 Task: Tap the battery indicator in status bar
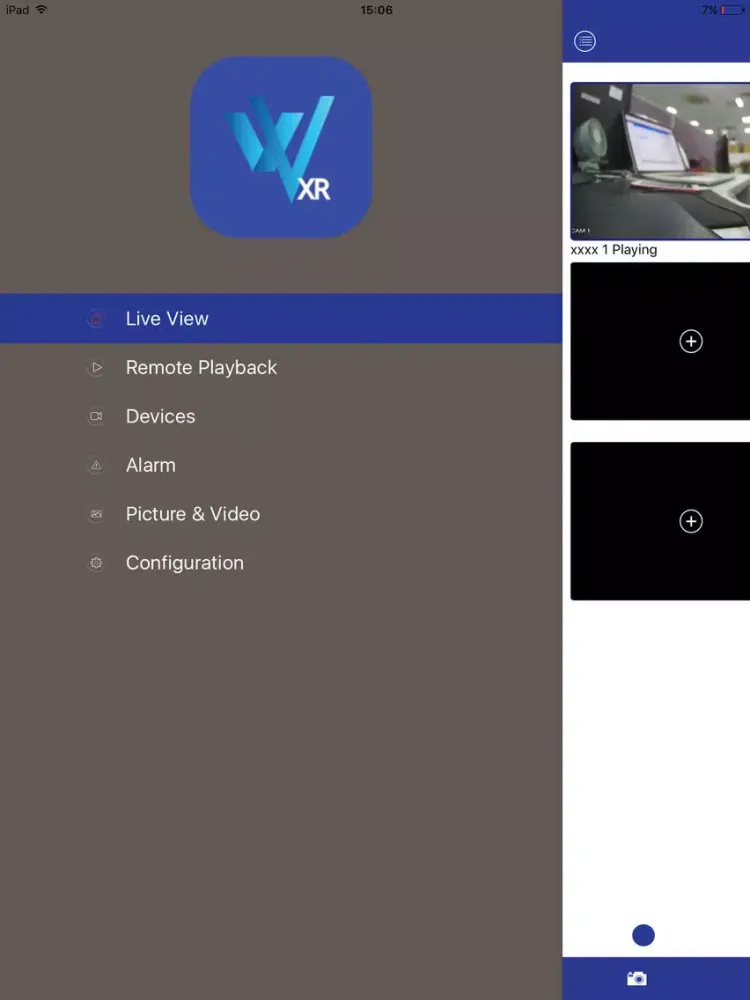coord(732,10)
